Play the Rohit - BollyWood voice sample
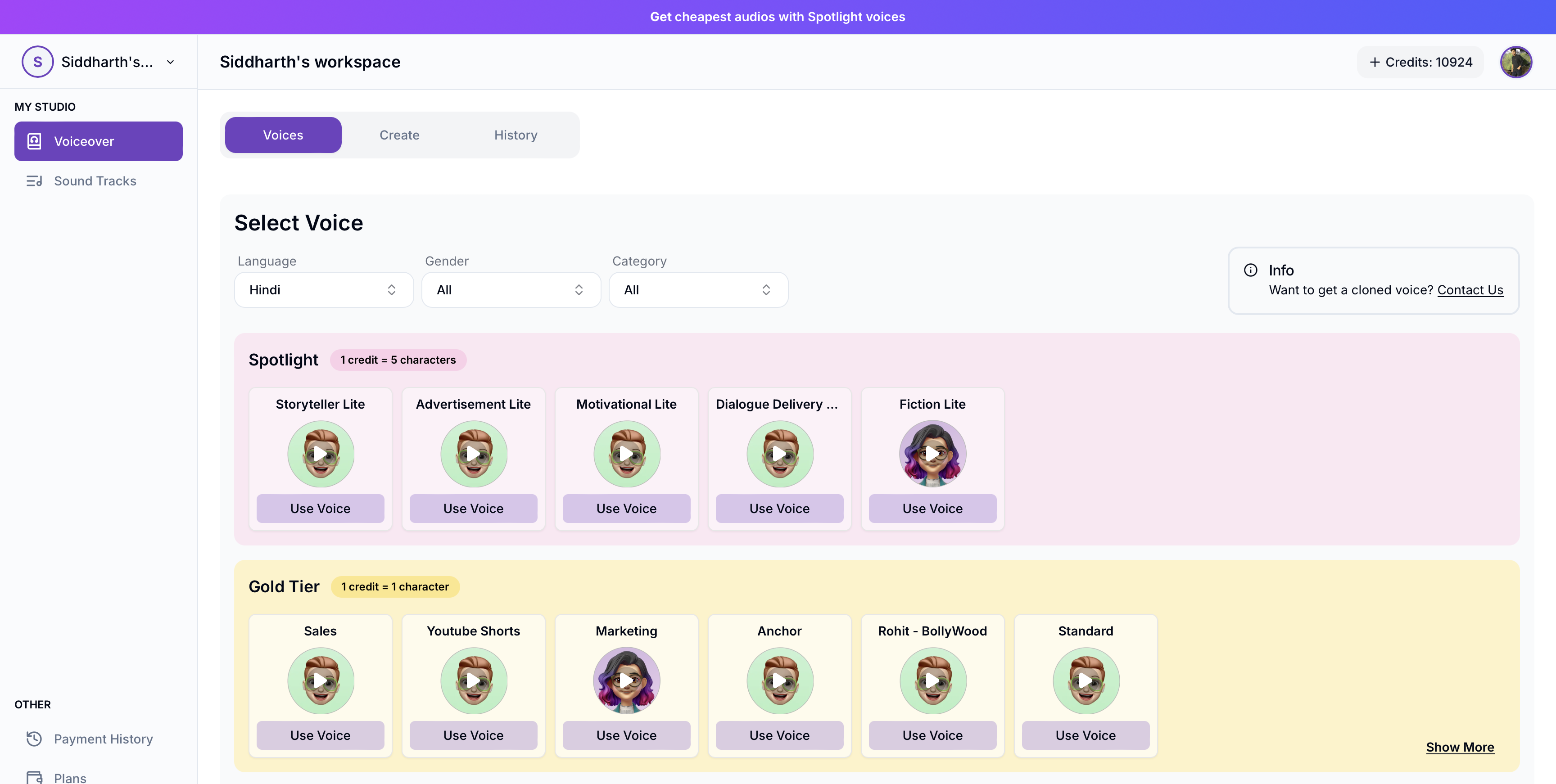The width and height of the screenshot is (1556, 784). point(932,681)
